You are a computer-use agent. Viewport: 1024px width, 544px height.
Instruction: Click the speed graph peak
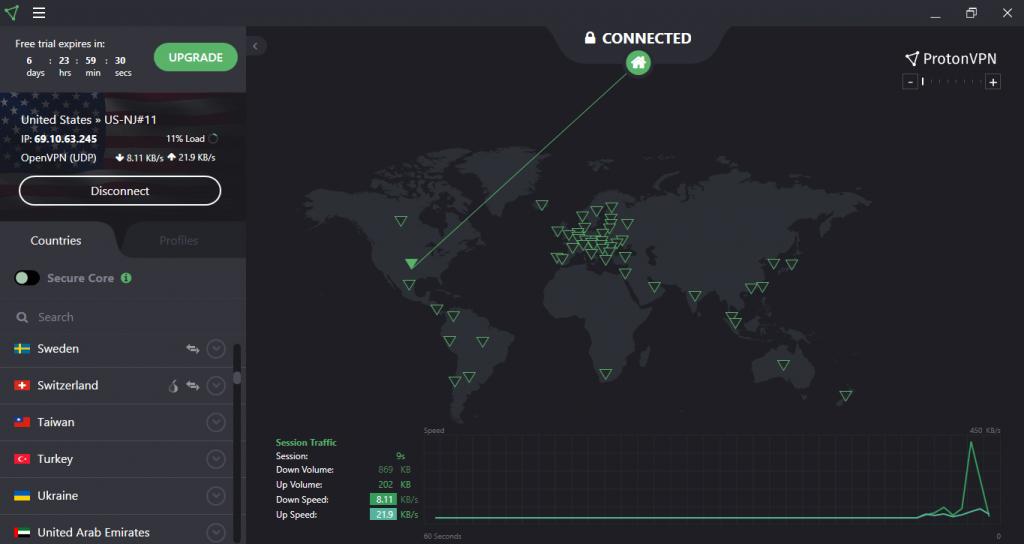click(971, 443)
